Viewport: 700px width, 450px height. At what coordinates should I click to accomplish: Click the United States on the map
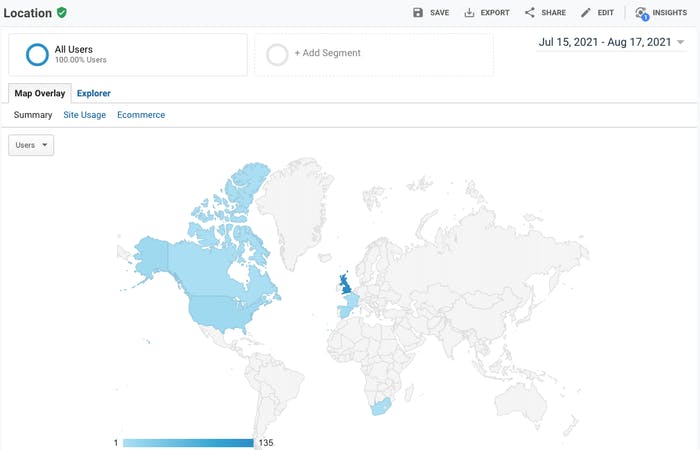pyautogui.click(x=221, y=310)
